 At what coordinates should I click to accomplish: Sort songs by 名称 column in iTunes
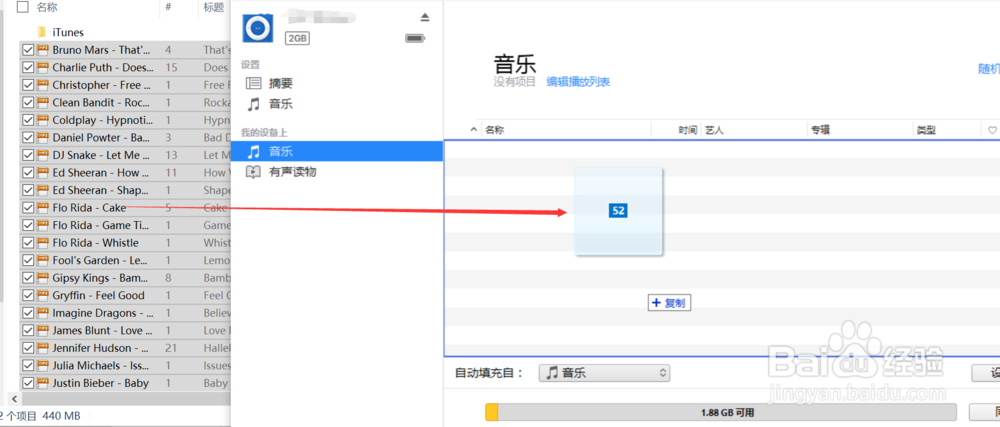pos(494,130)
